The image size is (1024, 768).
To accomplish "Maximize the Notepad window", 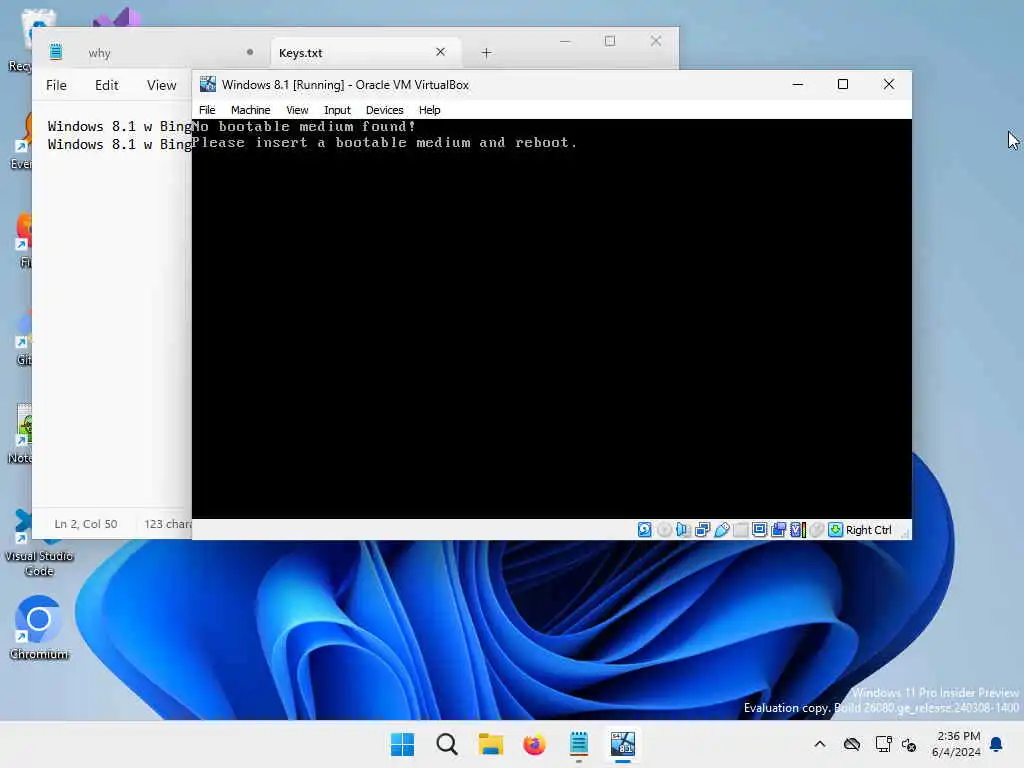I will pyautogui.click(x=610, y=41).
